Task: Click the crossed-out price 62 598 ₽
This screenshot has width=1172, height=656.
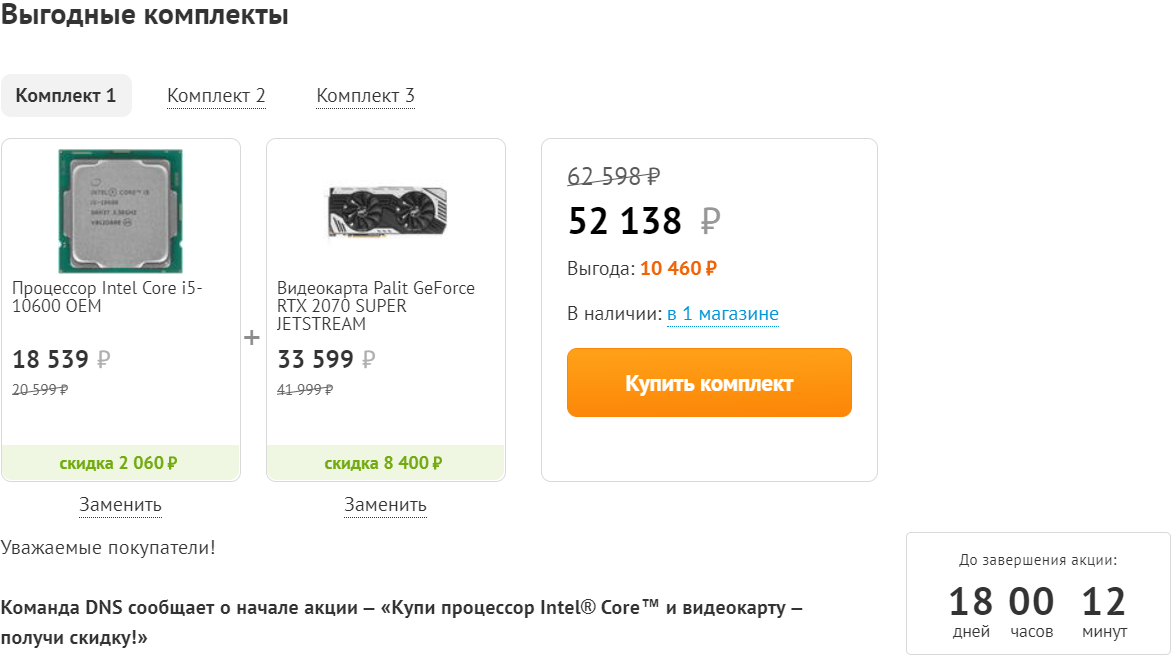Action: (613, 176)
